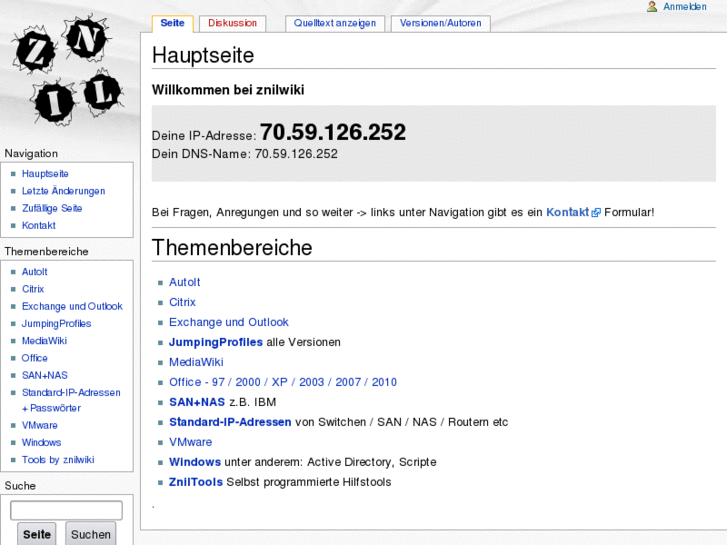Open Office - 97 / 2000 / XP link

click(283, 382)
